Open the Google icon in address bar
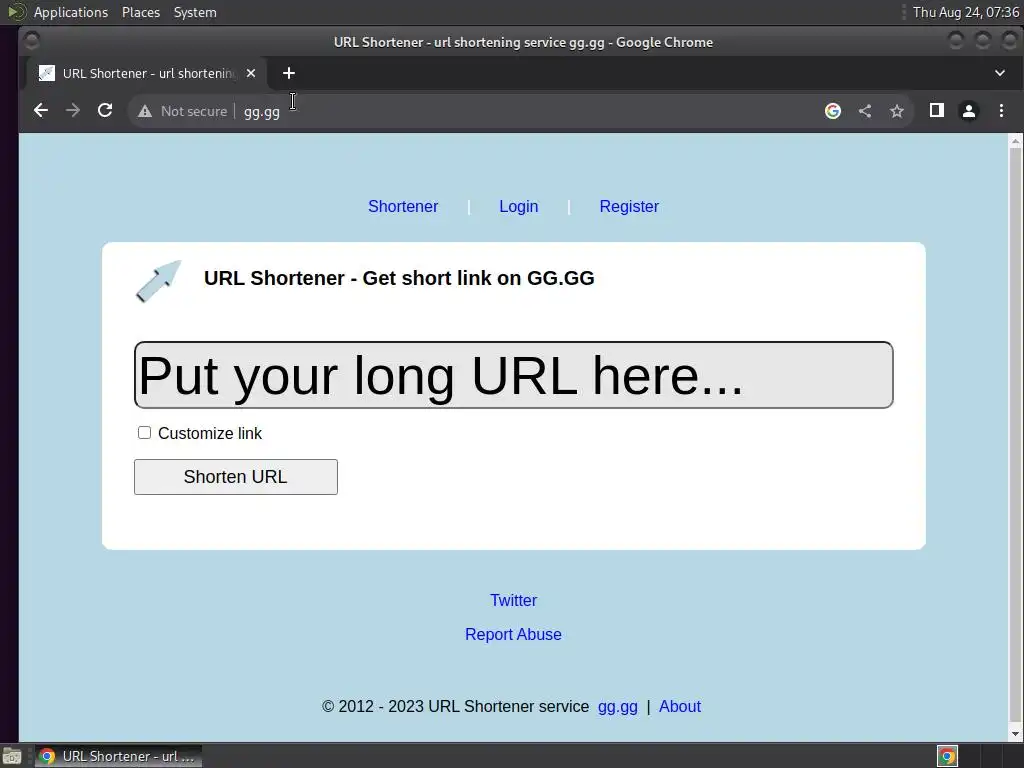The width and height of the screenshot is (1024, 768). pos(833,111)
